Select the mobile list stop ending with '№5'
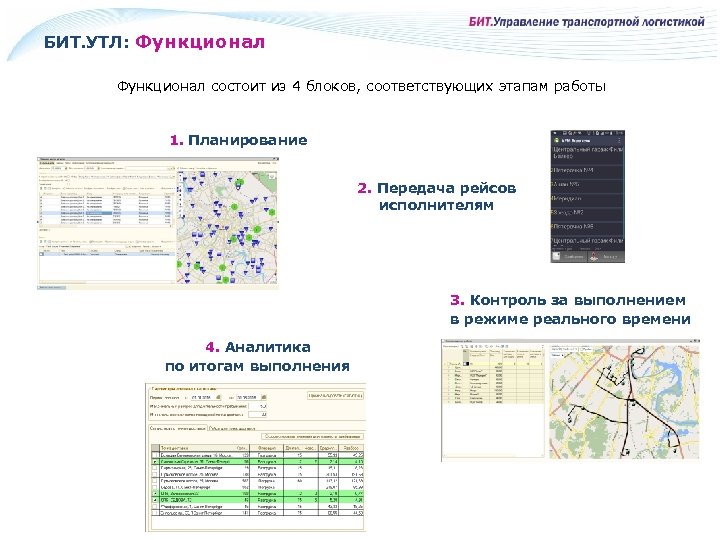 click(x=587, y=186)
